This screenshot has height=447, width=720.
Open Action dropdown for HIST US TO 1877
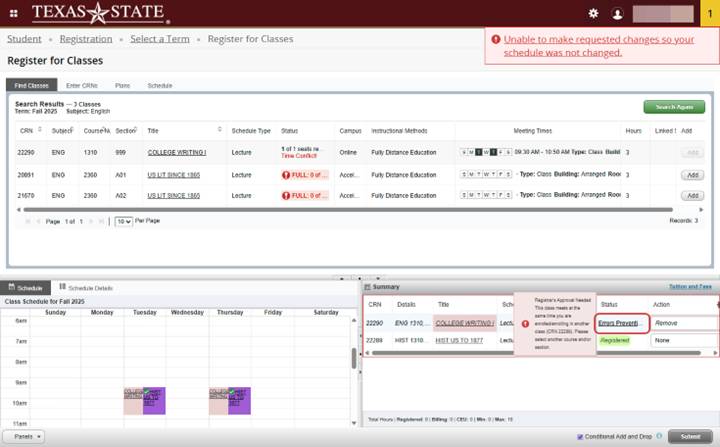(684, 340)
